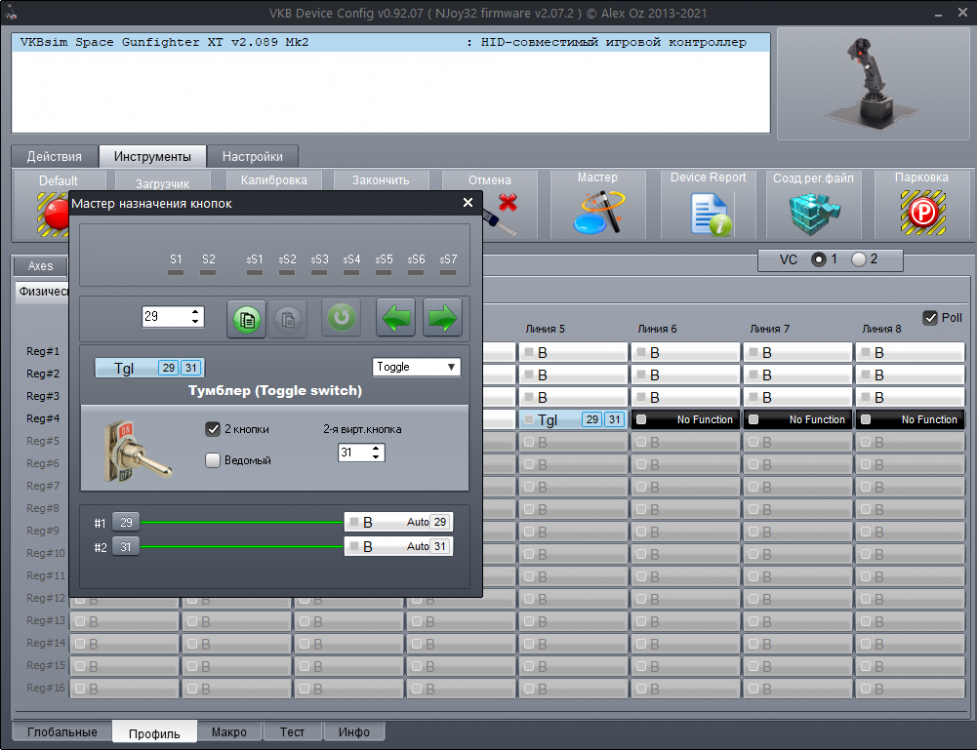Uncheck the 2 кнопки checkbox
The image size is (977, 750).
pos(213,428)
